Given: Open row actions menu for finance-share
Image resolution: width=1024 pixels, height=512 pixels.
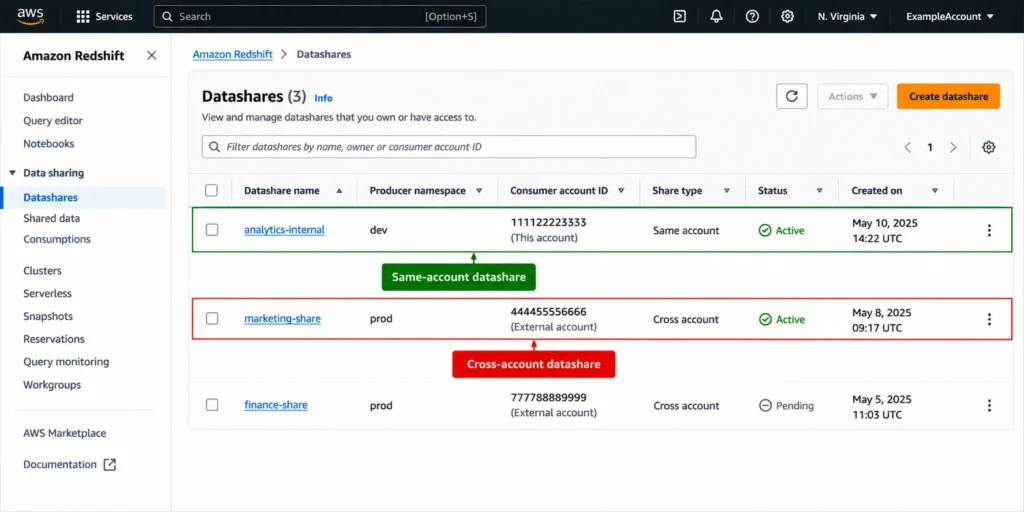Looking at the screenshot, I should tap(989, 406).
